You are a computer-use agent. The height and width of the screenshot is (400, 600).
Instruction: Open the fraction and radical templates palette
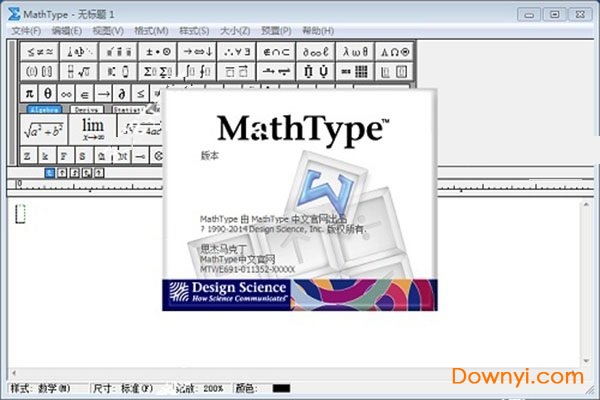pos(79,71)
